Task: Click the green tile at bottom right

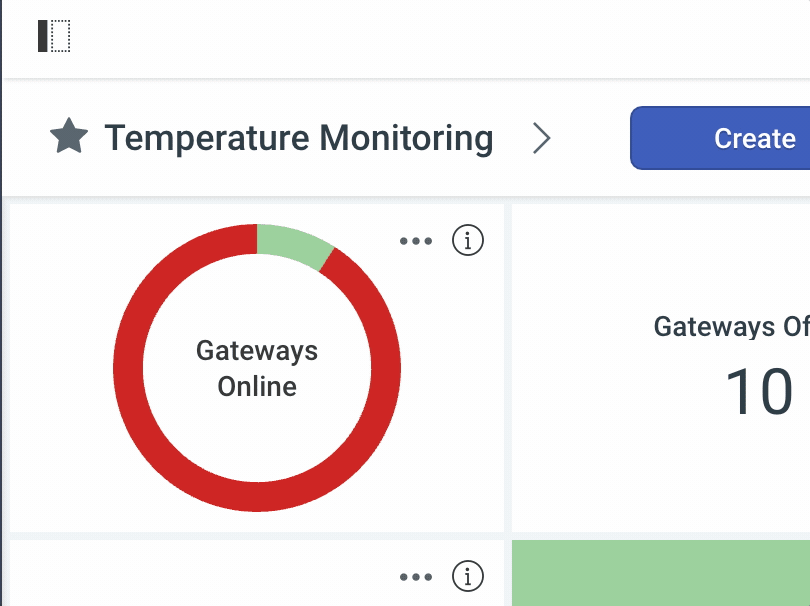Action: [661, 573]
